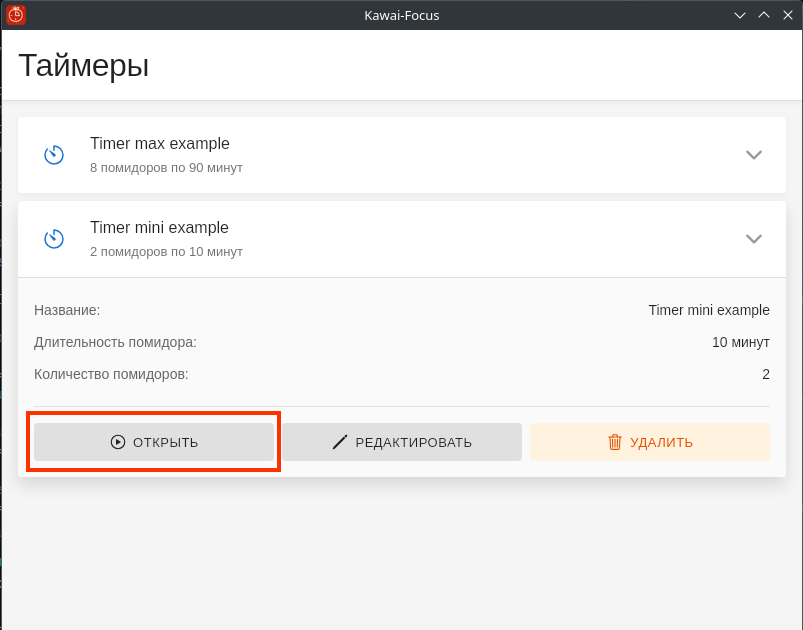Open the Timer max example list row
The height and width of the screenshot is (630, 803).
[x=402, y=155]
